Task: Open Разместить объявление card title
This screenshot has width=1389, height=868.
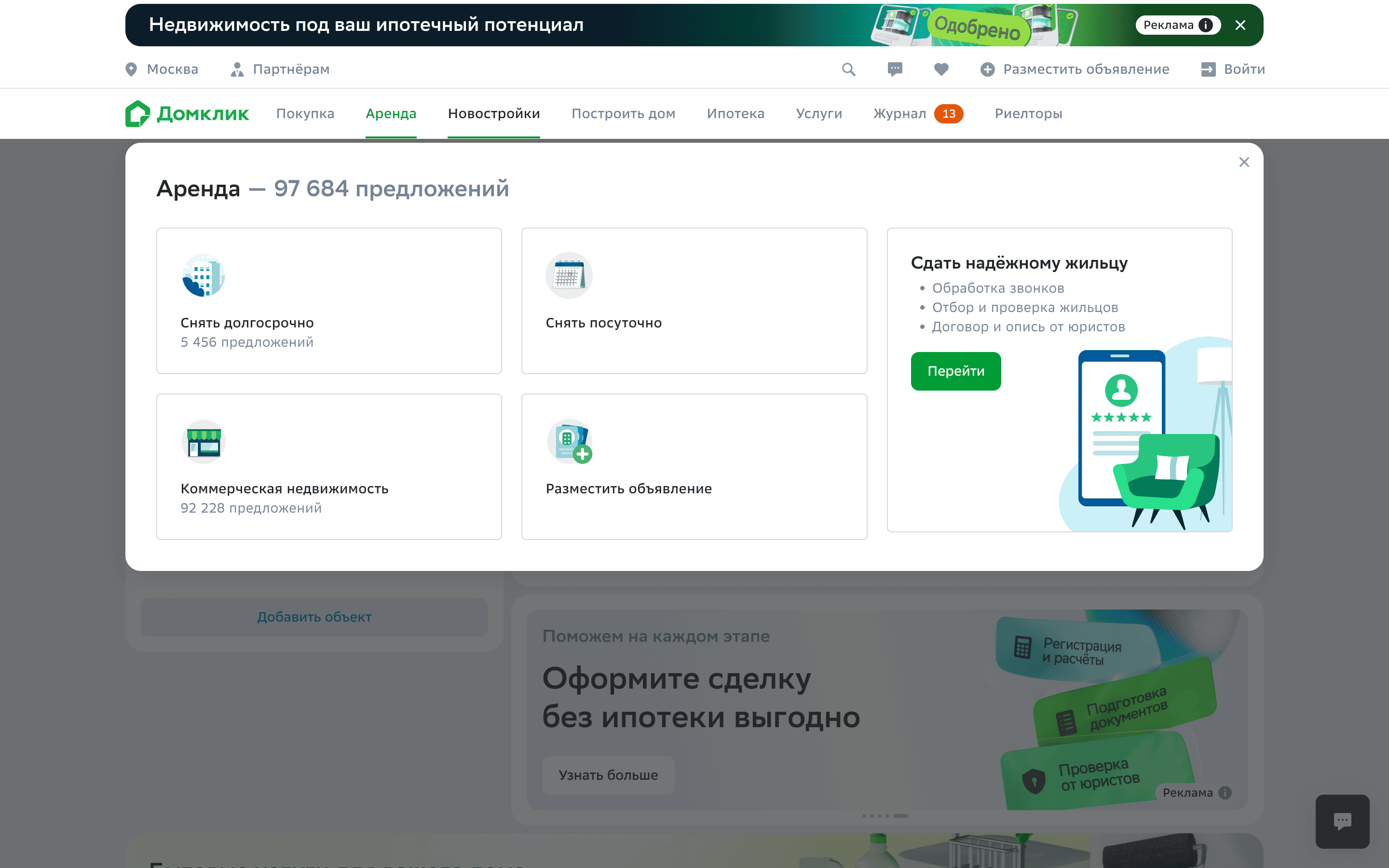Action: pos(628,488)
